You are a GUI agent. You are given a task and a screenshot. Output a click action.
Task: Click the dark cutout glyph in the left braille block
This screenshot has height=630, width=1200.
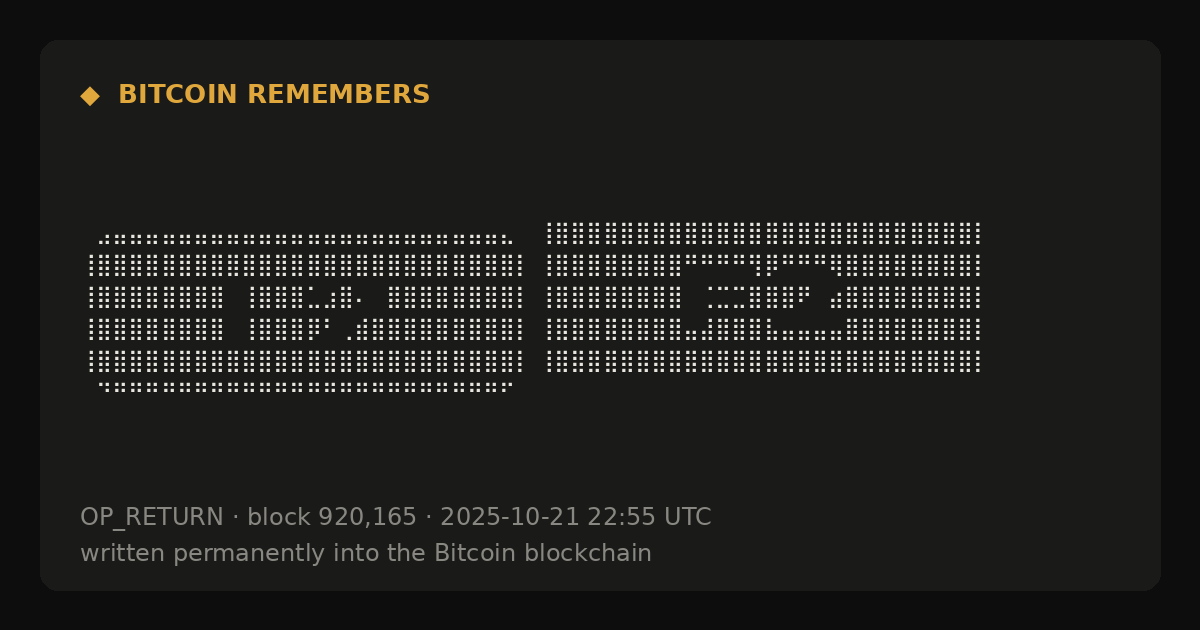[x=305, y=313]
